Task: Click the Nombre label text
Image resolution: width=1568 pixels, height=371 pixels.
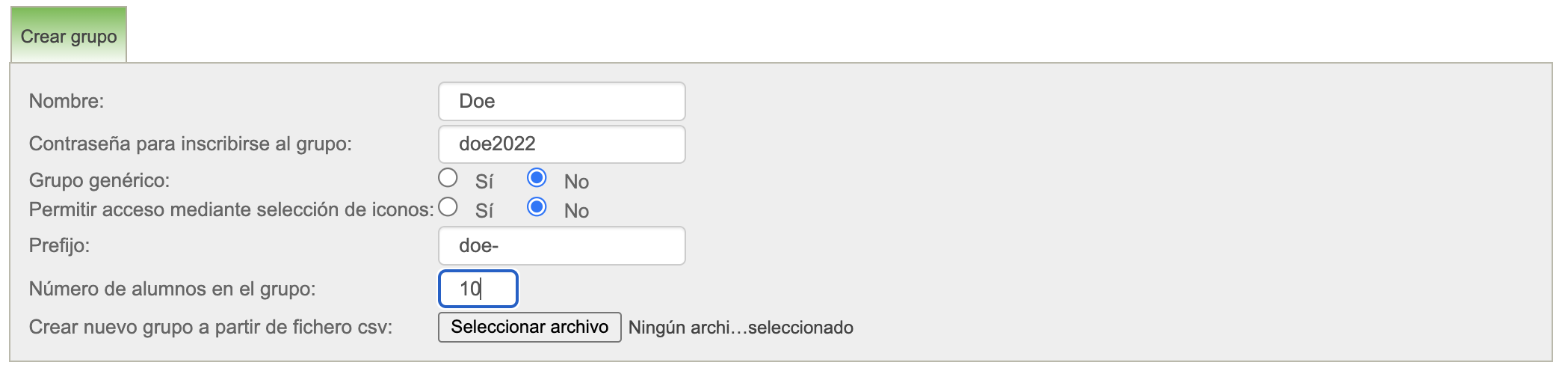Action: [67, 101]
